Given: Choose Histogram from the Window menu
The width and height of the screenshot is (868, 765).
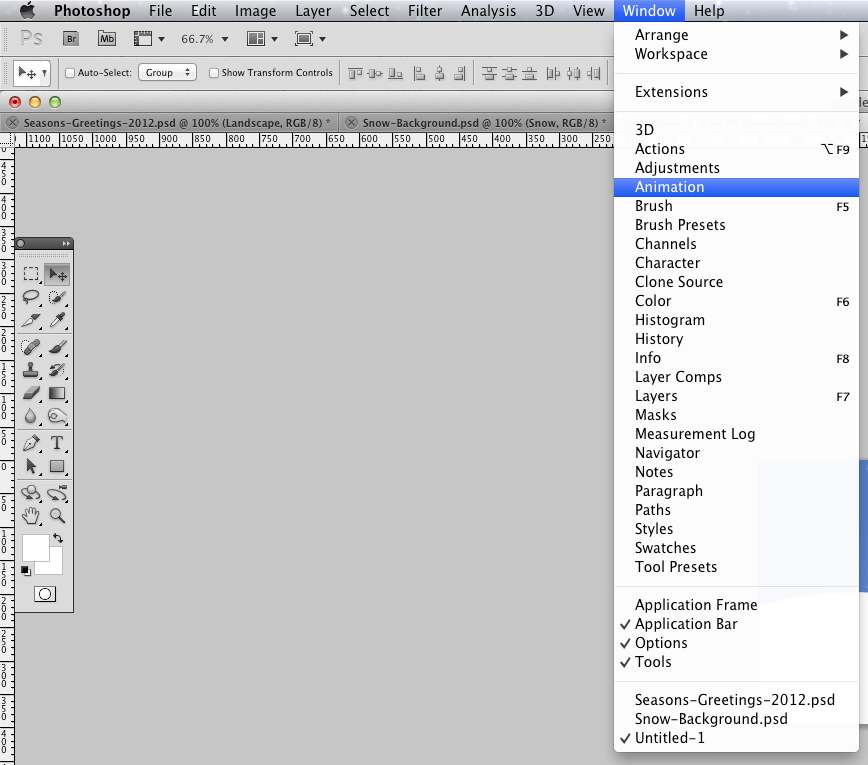Looking at the screenshot, I should tap(736, 320).
